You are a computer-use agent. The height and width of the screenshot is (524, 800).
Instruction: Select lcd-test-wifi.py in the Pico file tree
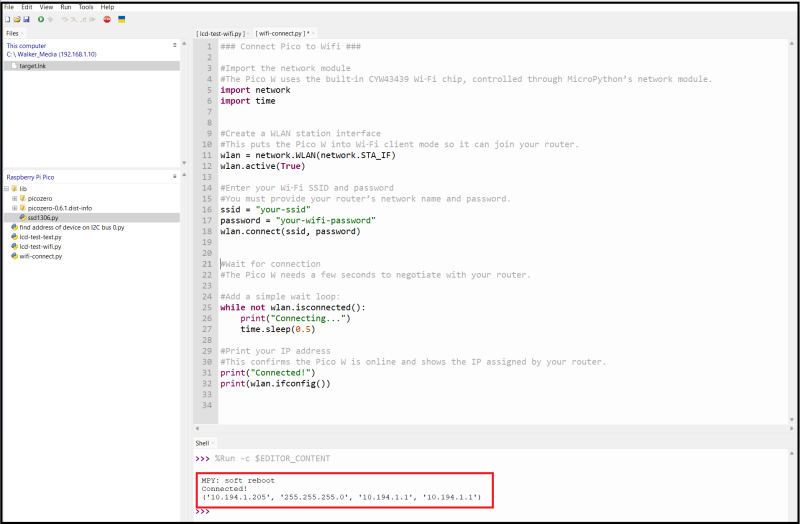[x=92, y=247]
